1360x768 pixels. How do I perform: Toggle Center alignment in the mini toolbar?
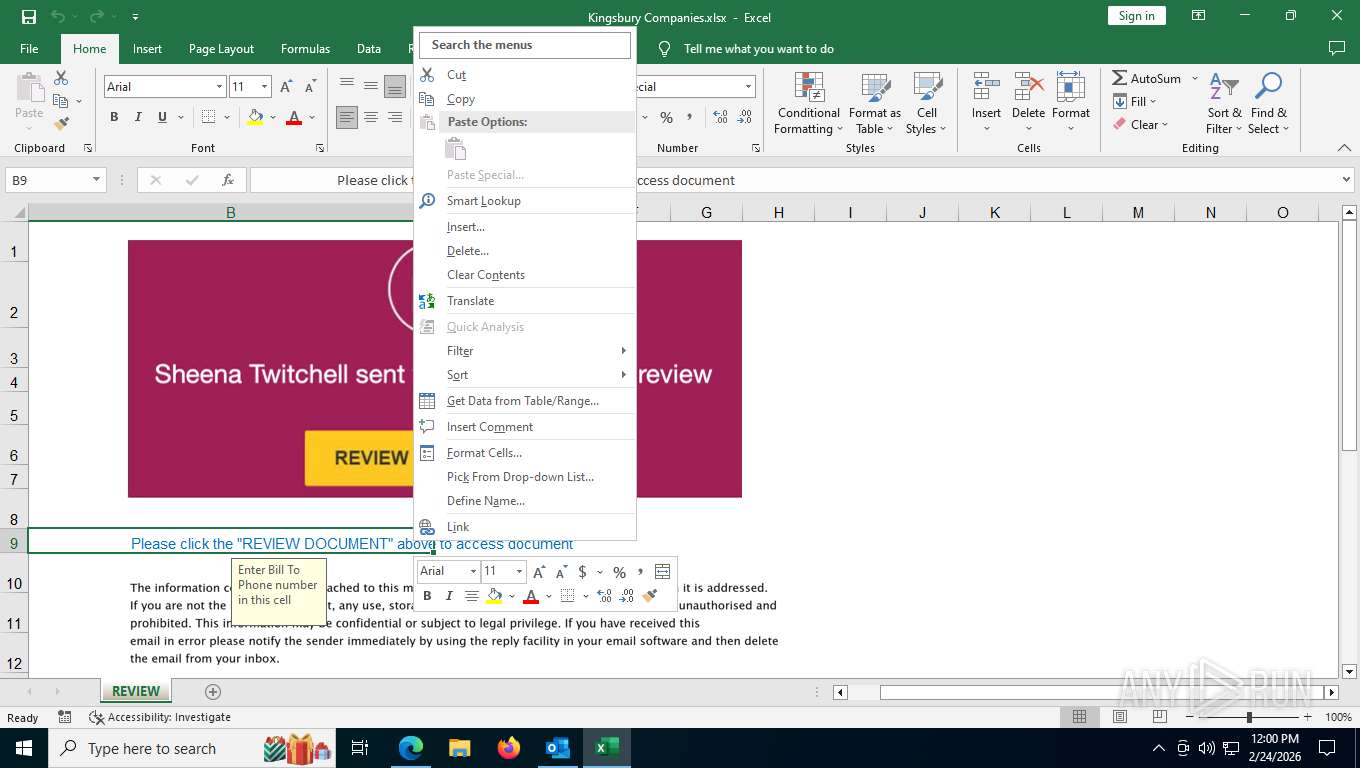point(471,596)
